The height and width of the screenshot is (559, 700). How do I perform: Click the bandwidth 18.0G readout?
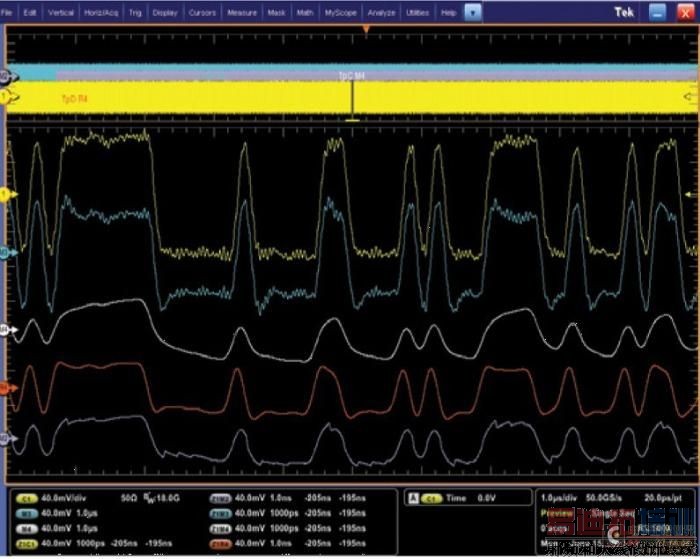(x=162, y=498)
